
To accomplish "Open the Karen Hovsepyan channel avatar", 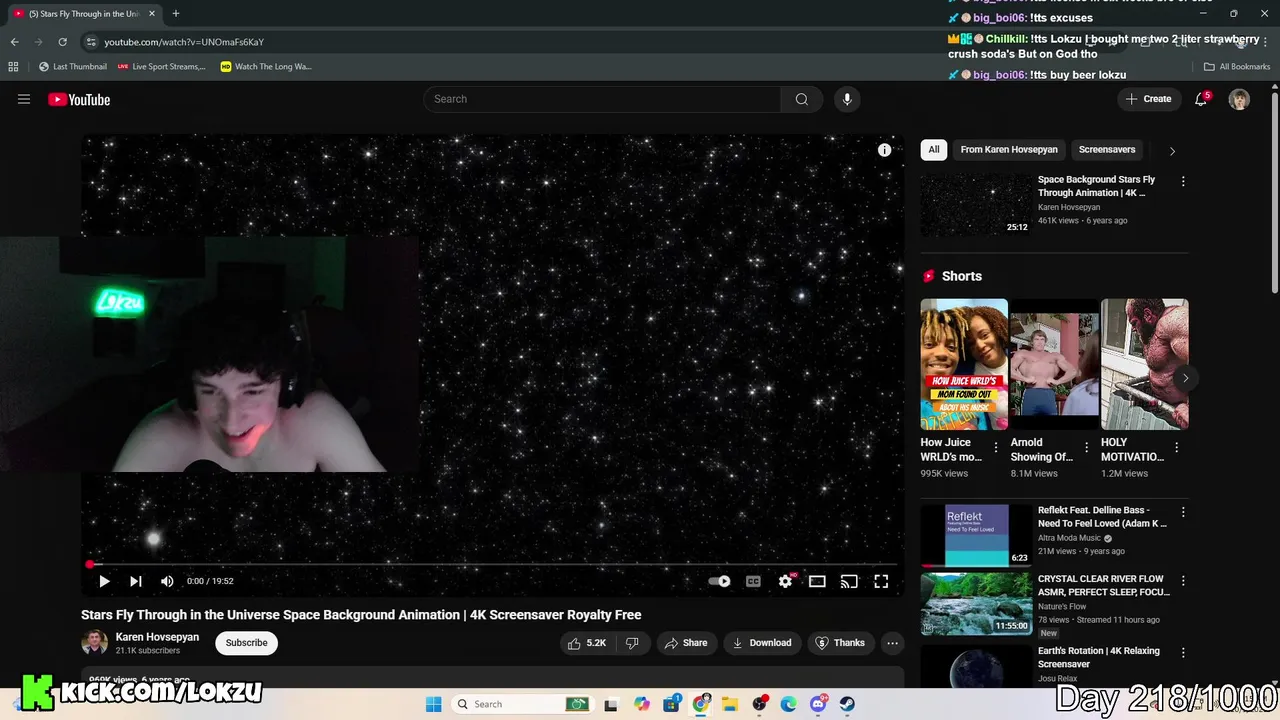I will click(x=94, y=643).
